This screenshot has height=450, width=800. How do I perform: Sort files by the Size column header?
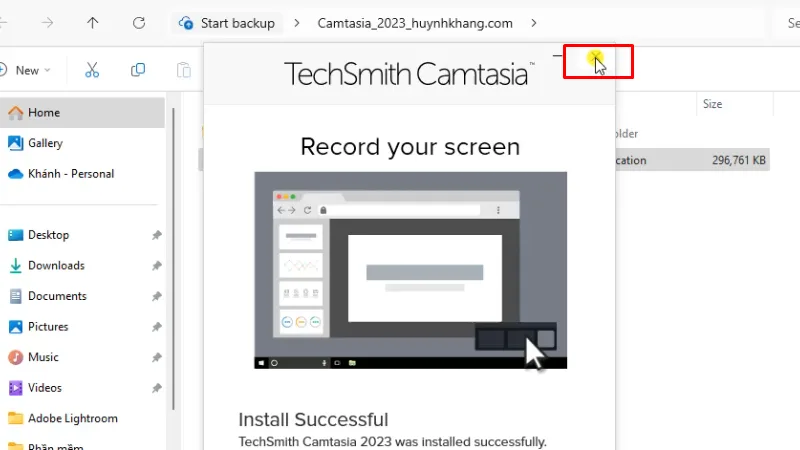pos(712,104)
